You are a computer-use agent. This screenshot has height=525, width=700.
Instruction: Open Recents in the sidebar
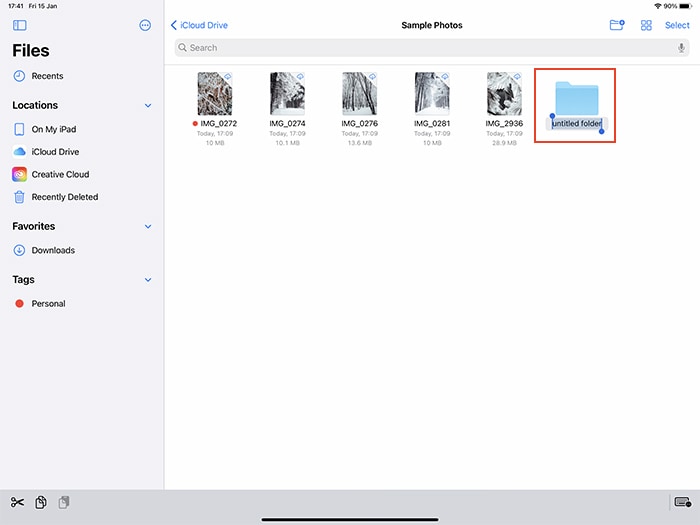[x=38, y=76]
